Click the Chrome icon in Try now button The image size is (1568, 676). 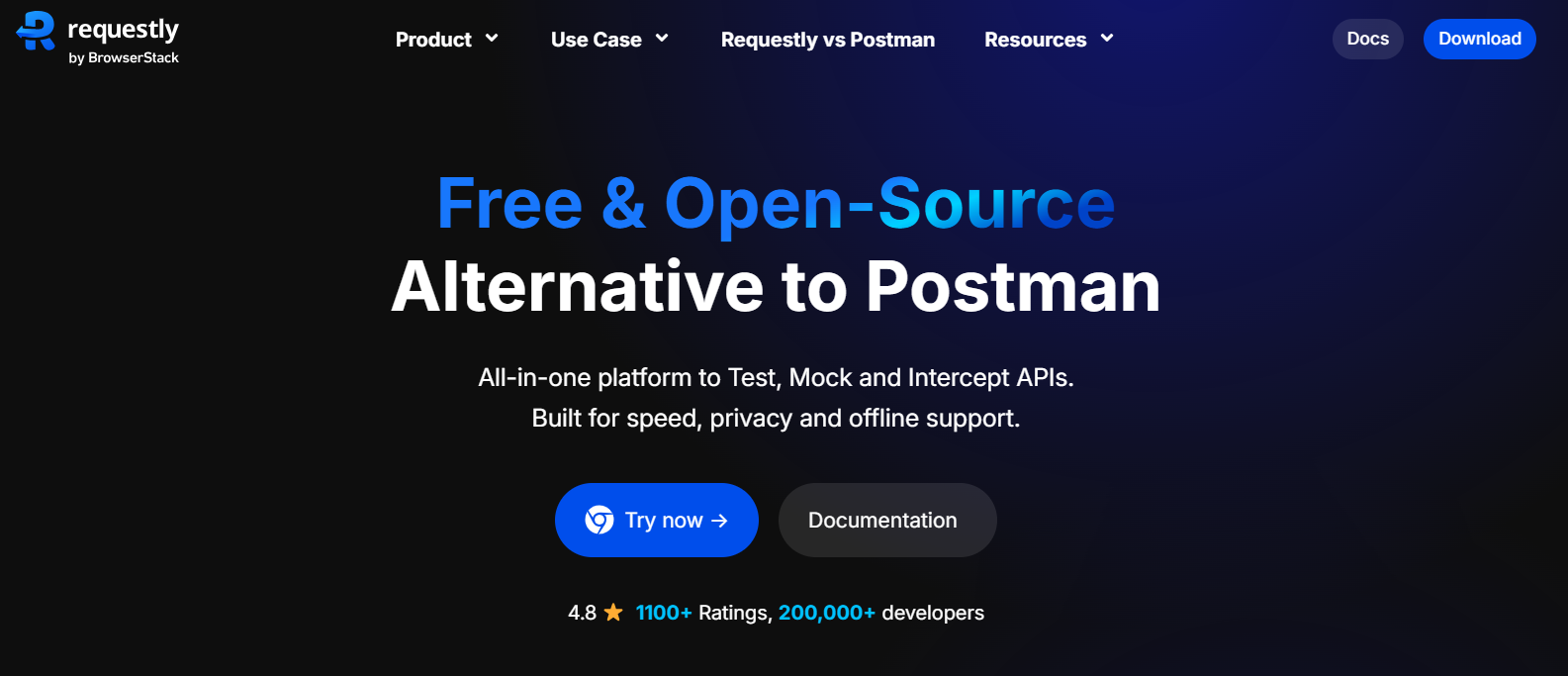coord(600,520)
